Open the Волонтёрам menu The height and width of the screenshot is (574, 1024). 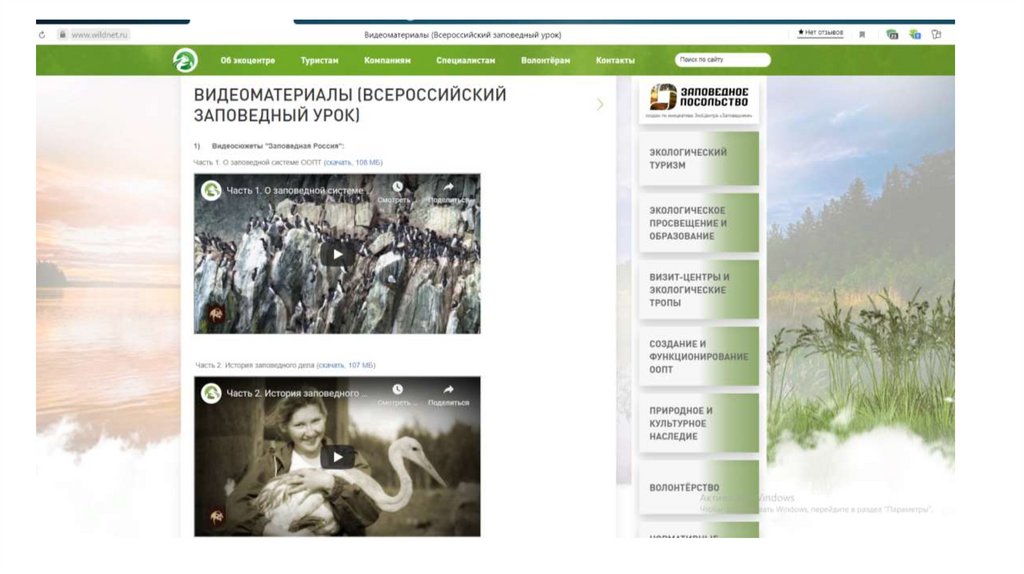coord(545,60)
